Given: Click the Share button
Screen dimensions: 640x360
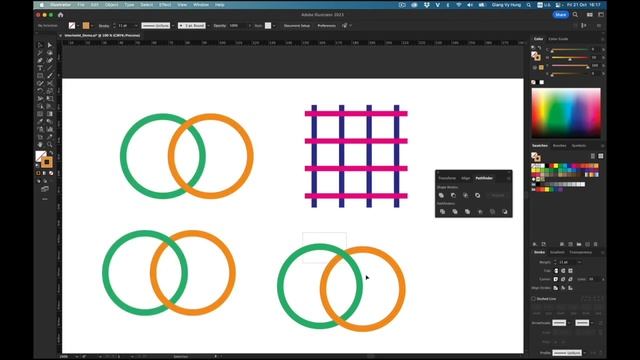Looking at the screenshot, I should [560, 15].
